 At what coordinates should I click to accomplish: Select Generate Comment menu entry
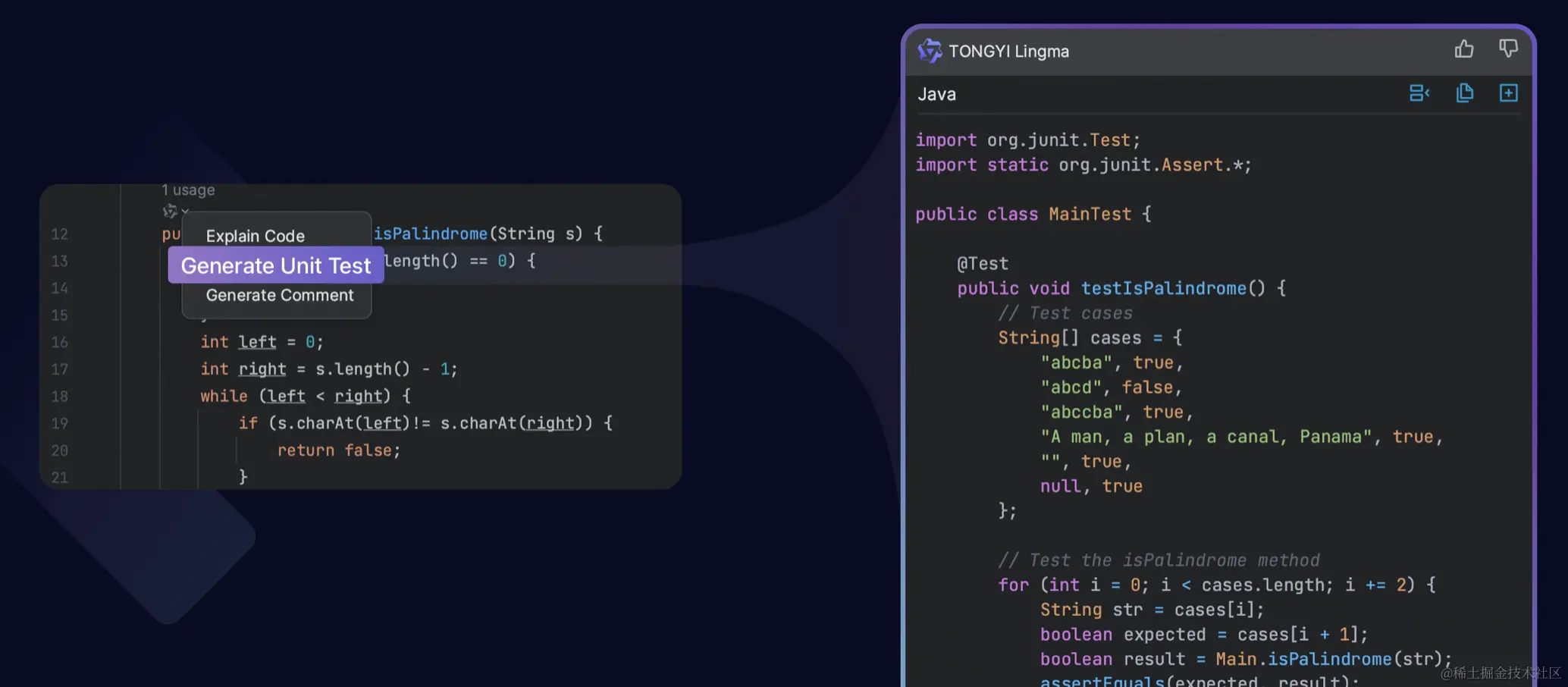pos(280,295)
